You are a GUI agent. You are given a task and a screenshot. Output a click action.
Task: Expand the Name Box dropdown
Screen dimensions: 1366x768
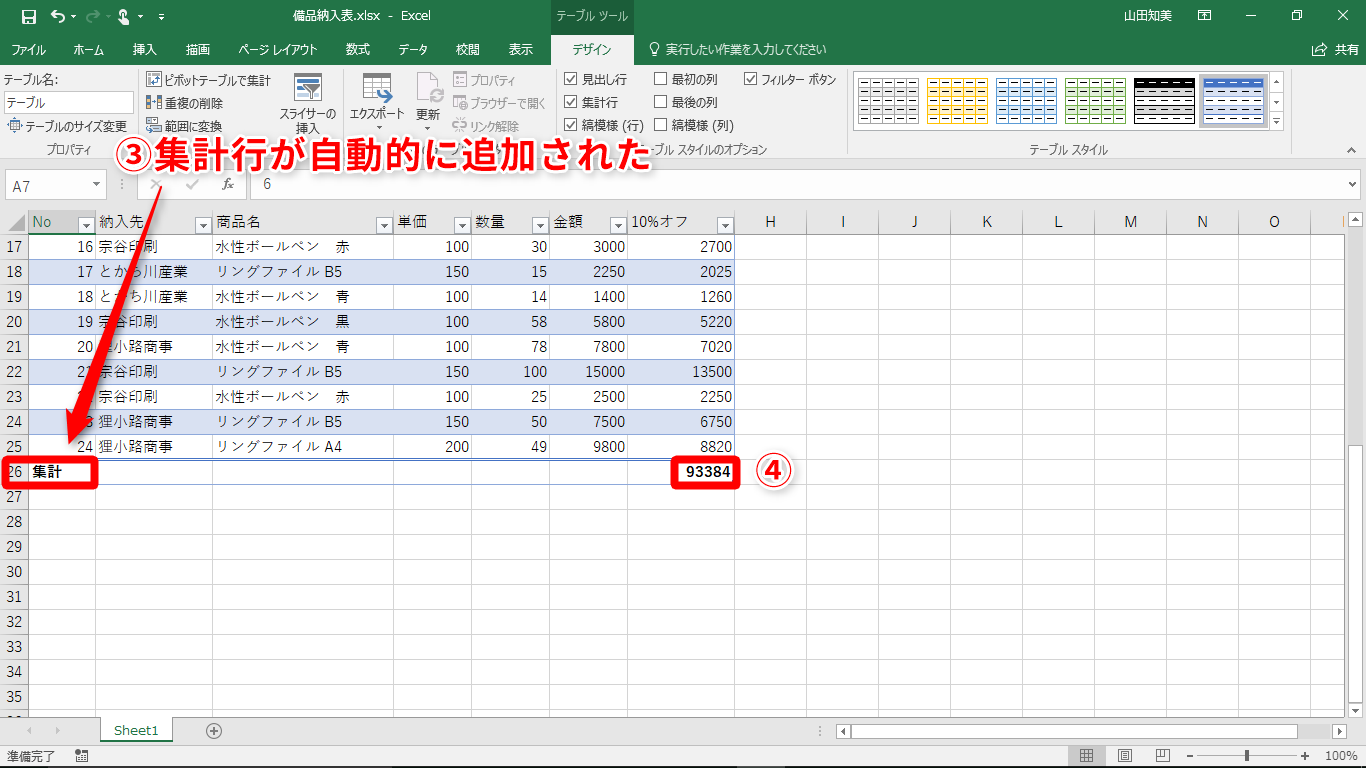(x=97, y=185)
